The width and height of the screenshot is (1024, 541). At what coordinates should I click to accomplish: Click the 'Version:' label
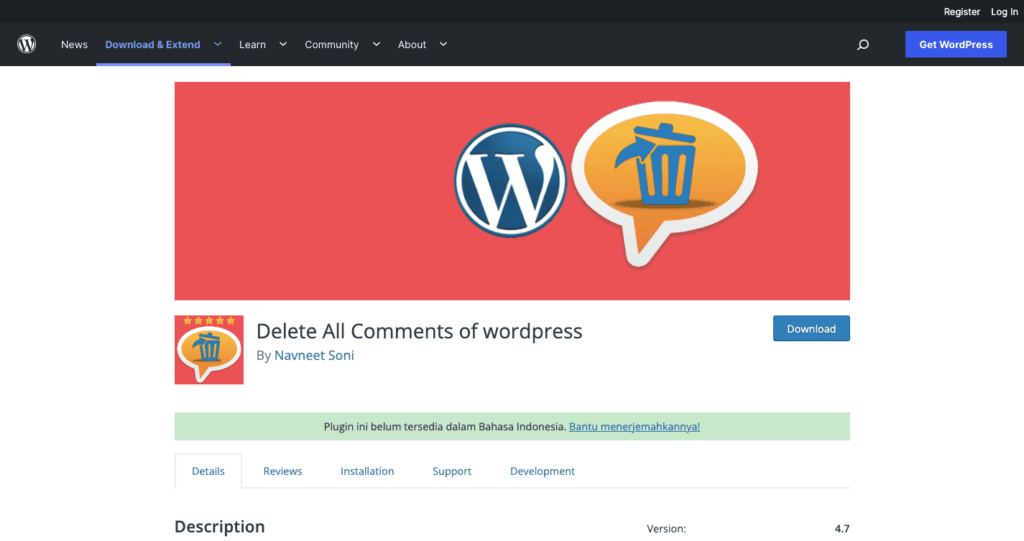[666, 529]
